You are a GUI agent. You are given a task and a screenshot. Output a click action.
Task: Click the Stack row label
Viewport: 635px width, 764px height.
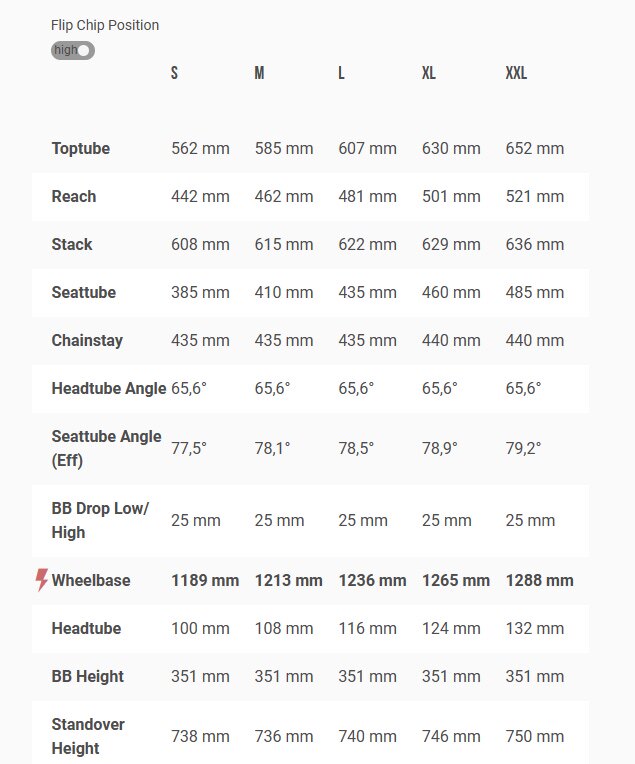click(72, 244)
